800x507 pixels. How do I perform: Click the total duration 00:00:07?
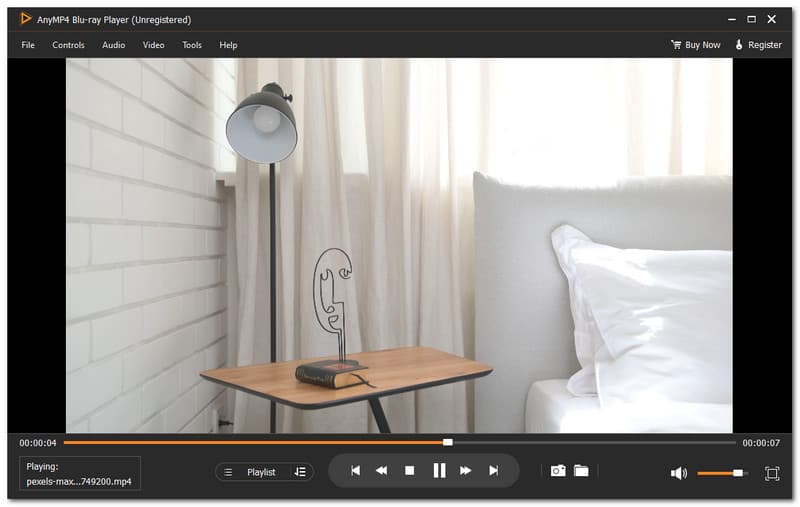point(761,443)
